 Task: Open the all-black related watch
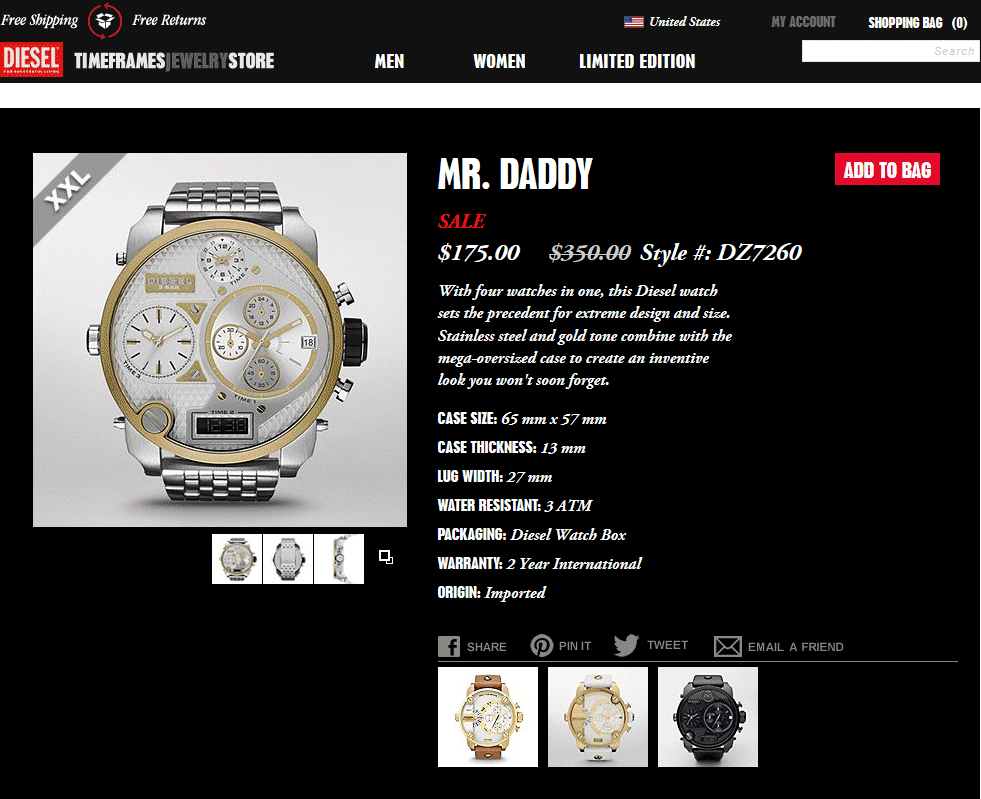pyautogui.click(x=708, y=717)
